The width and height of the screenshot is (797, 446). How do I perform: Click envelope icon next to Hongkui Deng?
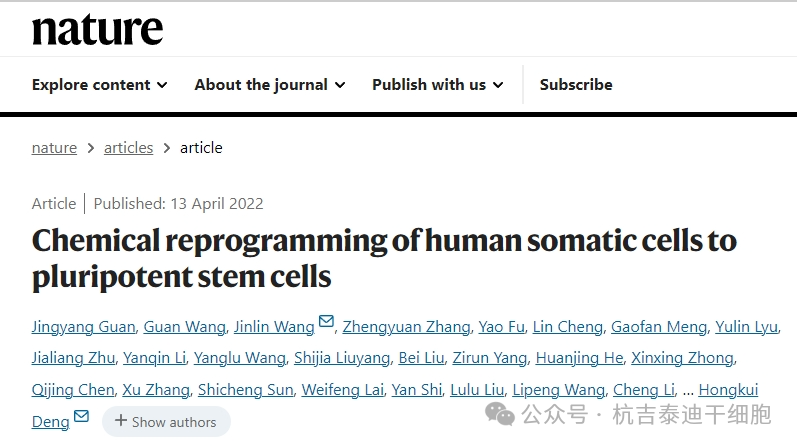pyautogui.click(x=81, y=416)
